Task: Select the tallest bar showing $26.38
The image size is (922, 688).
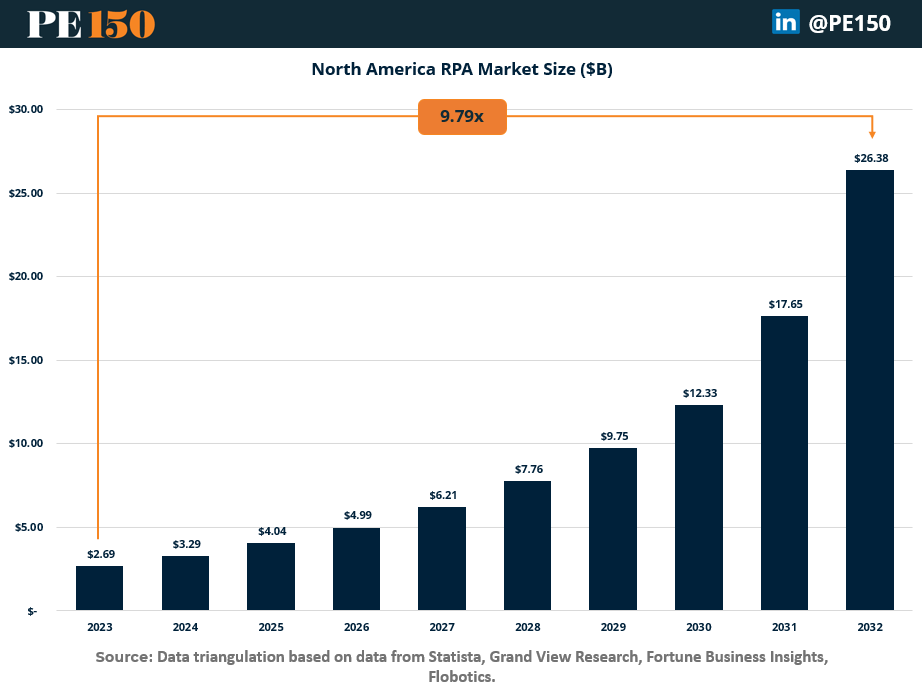Action: [870, 390]
